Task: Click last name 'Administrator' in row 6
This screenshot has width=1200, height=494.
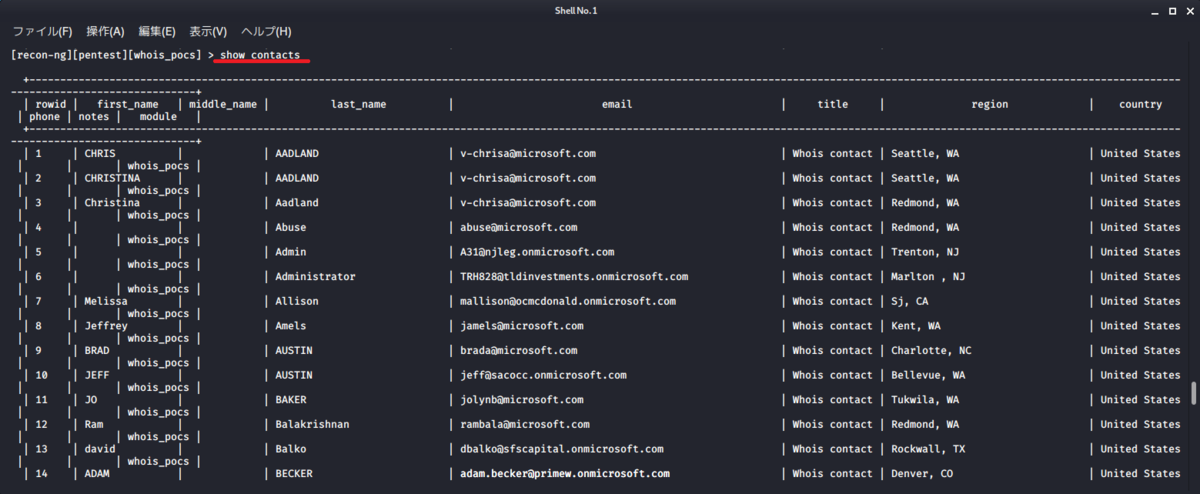Action: pos(315,277)
